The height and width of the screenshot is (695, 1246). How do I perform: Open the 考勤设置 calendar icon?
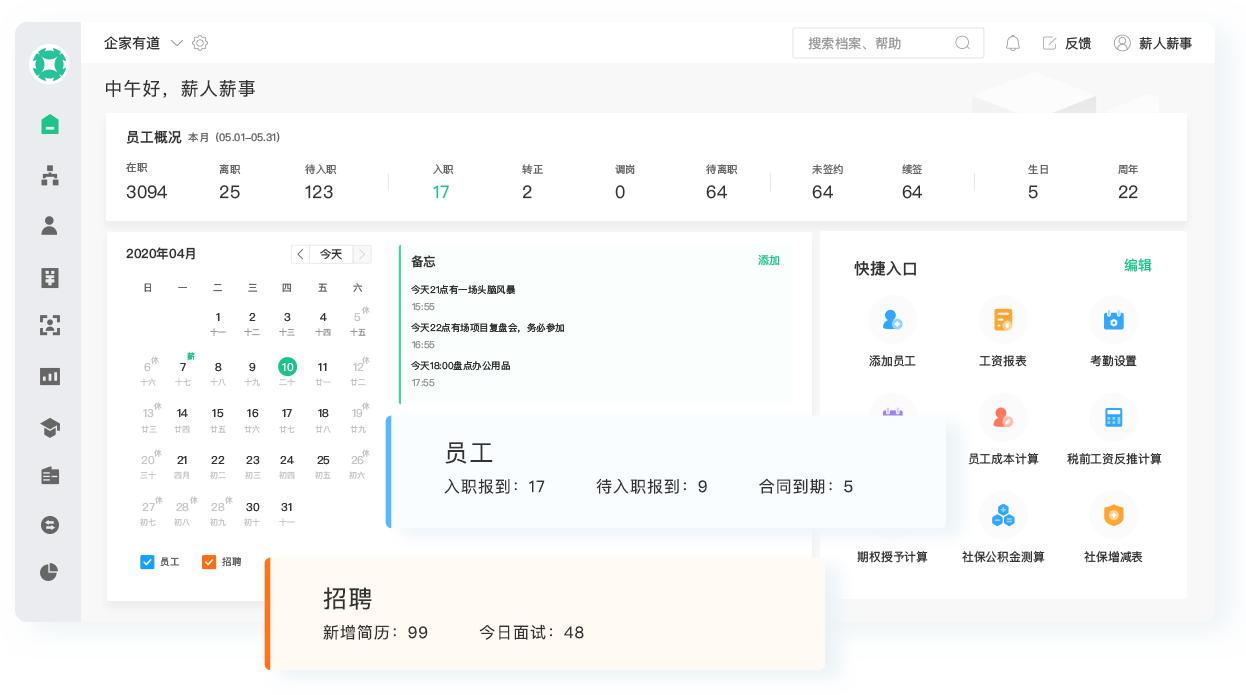pos(1114,320)
